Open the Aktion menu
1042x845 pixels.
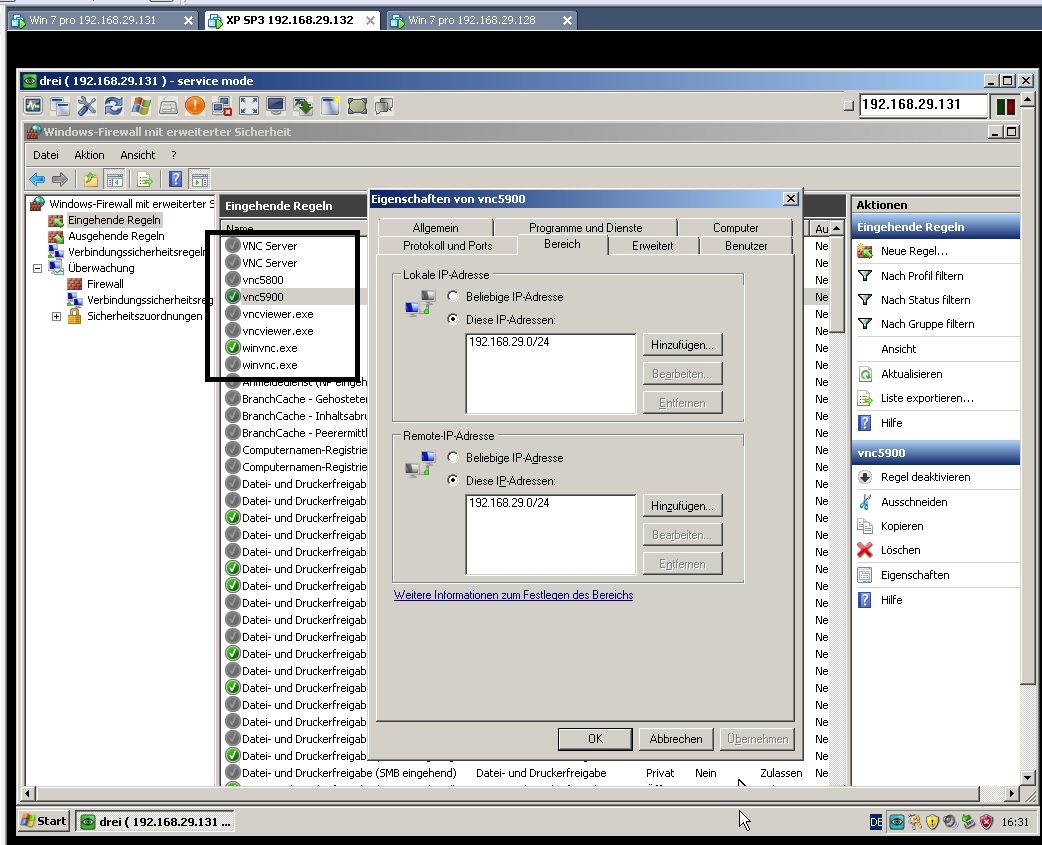[x=89, y=155]
